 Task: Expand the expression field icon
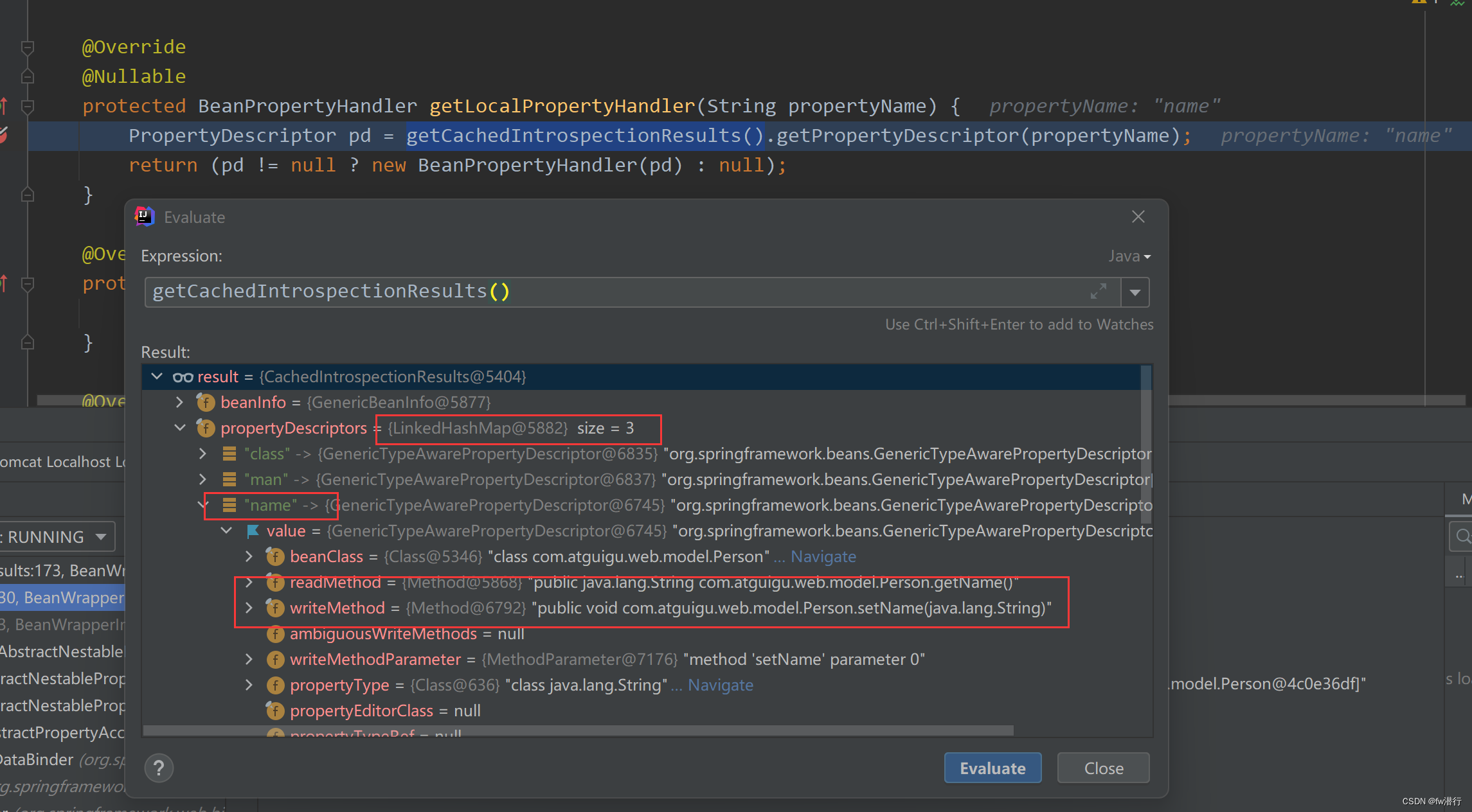(1099, 292)
